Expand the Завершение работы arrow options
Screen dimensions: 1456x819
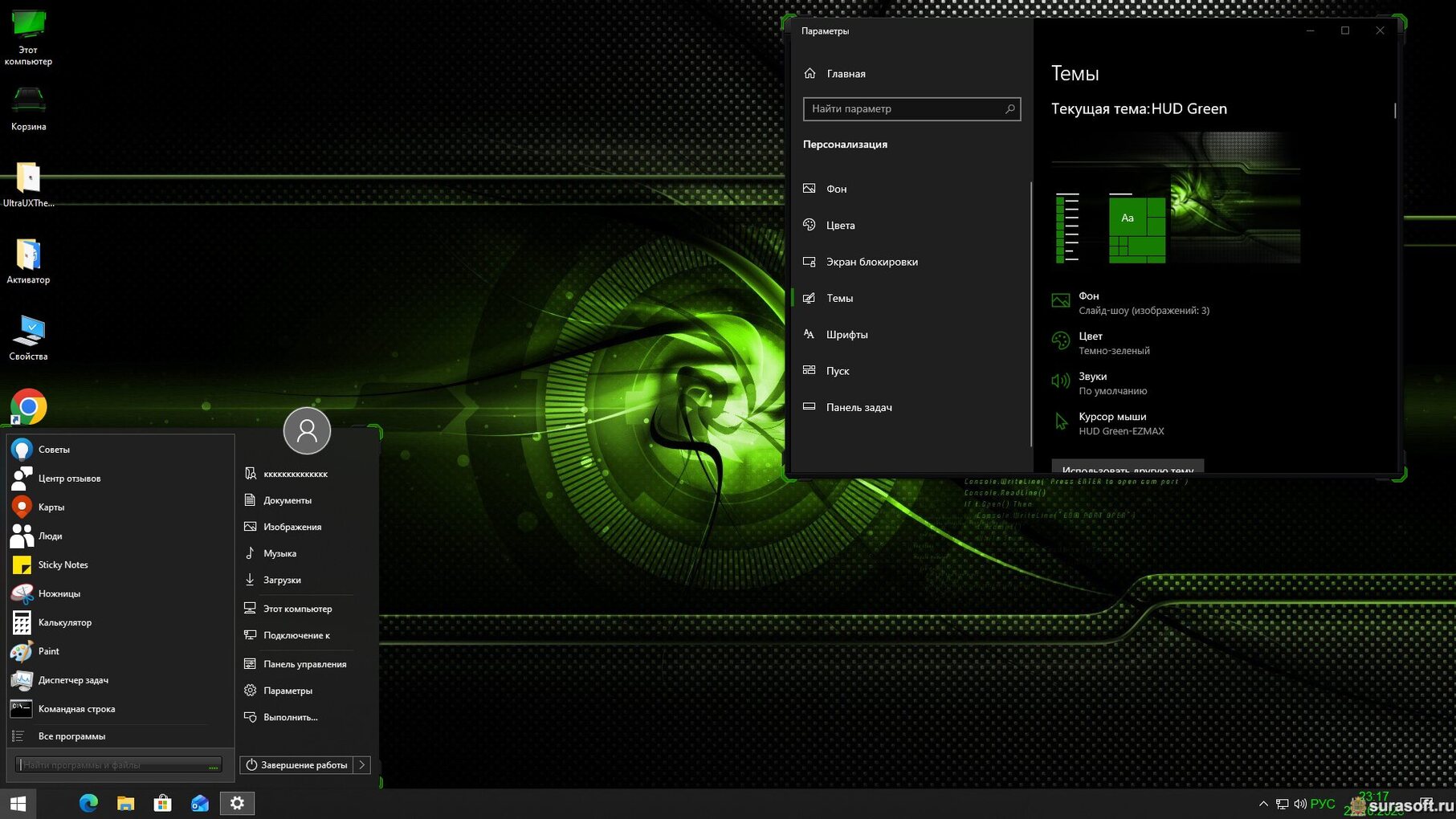362,765
